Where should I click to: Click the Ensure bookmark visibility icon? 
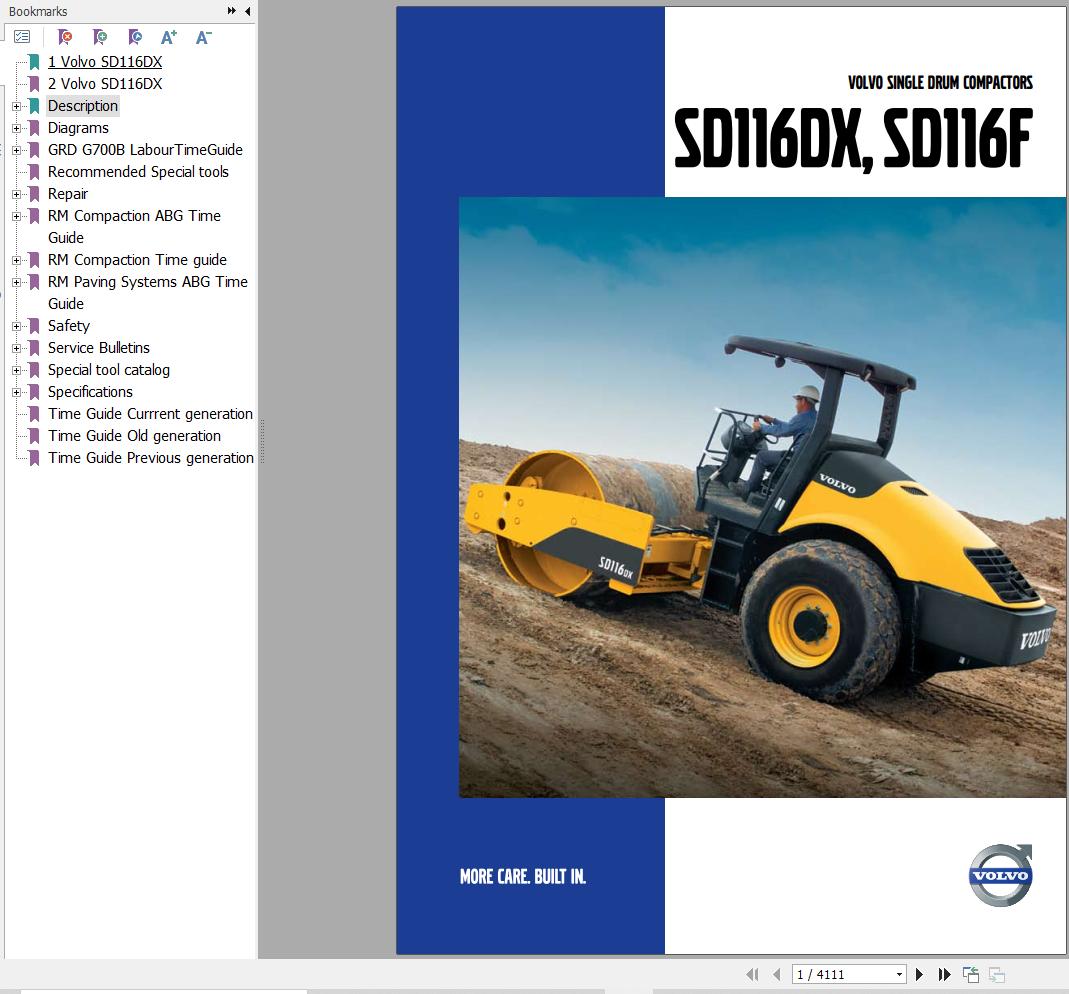click(135, 37)
